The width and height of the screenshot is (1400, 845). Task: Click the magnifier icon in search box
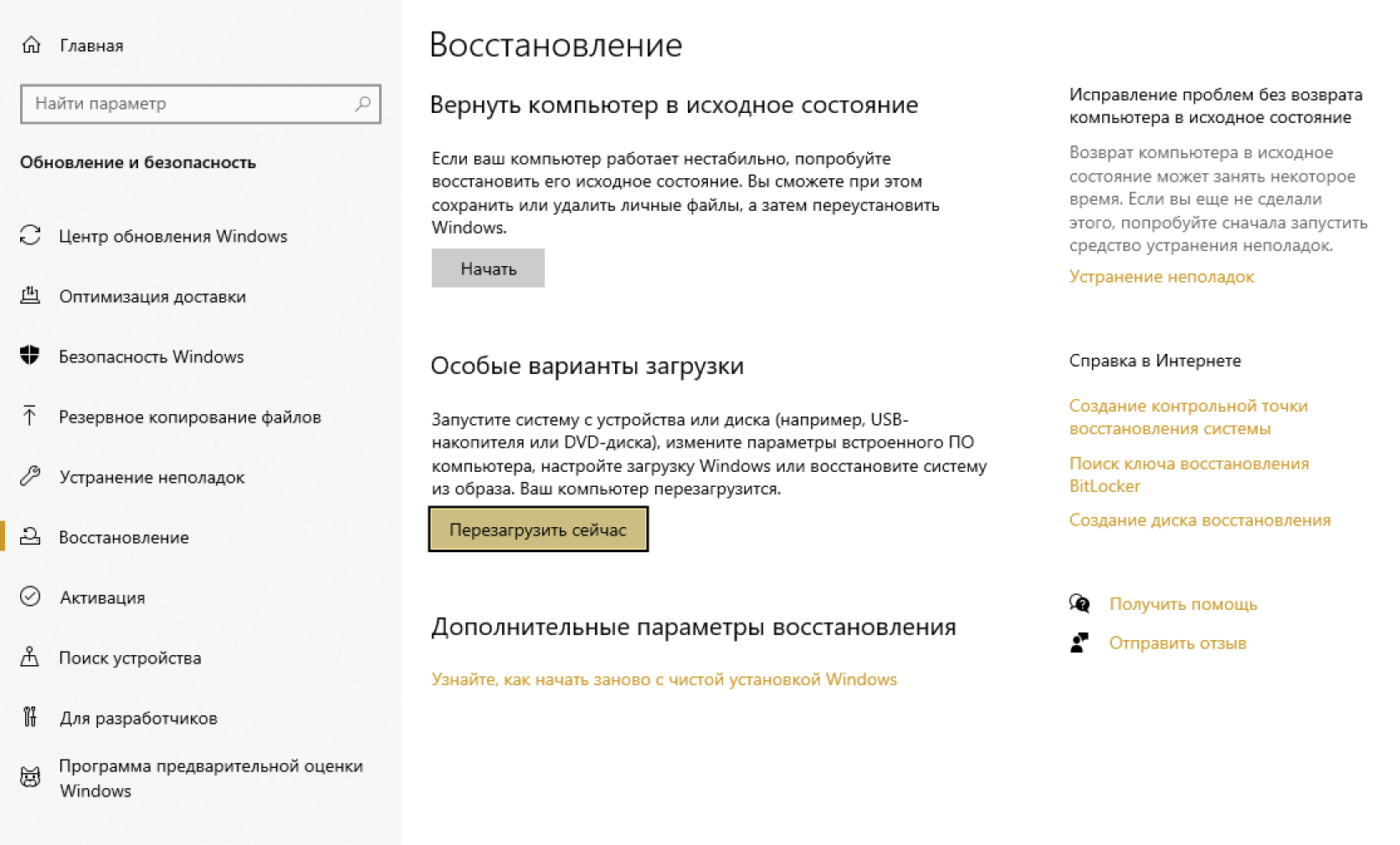362,104
